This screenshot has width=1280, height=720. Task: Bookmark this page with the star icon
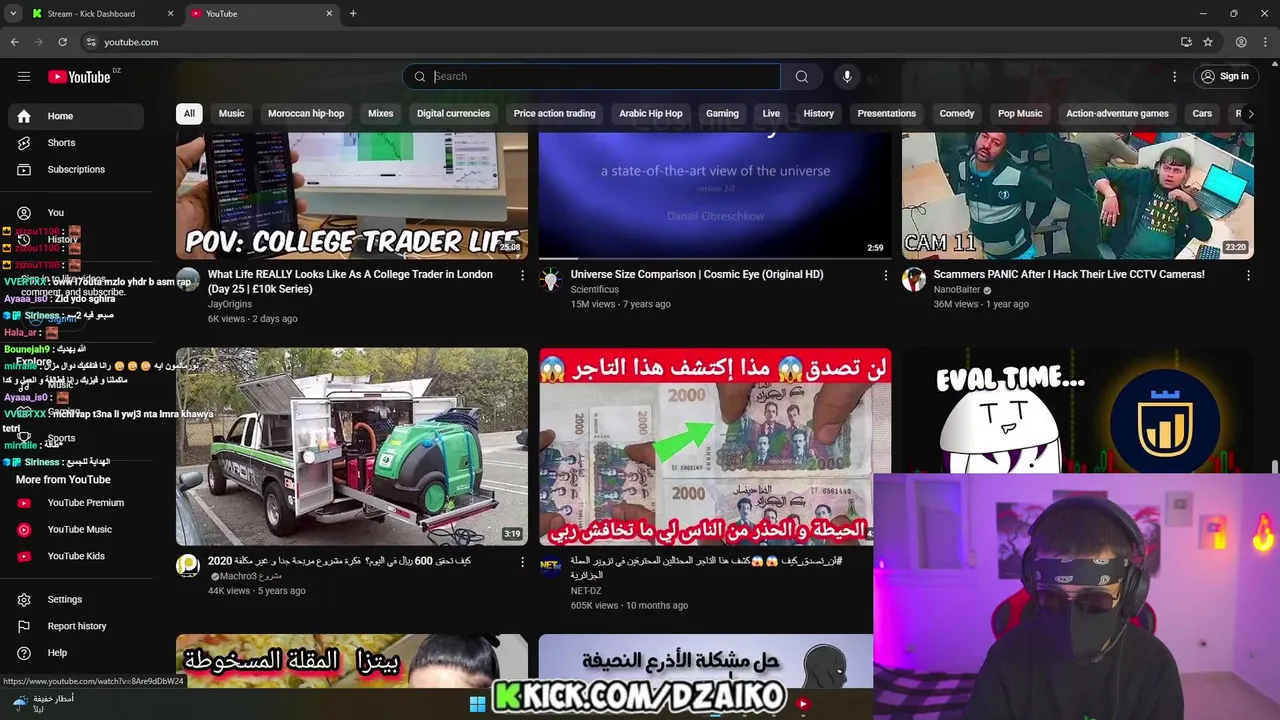coord(1208,42)
